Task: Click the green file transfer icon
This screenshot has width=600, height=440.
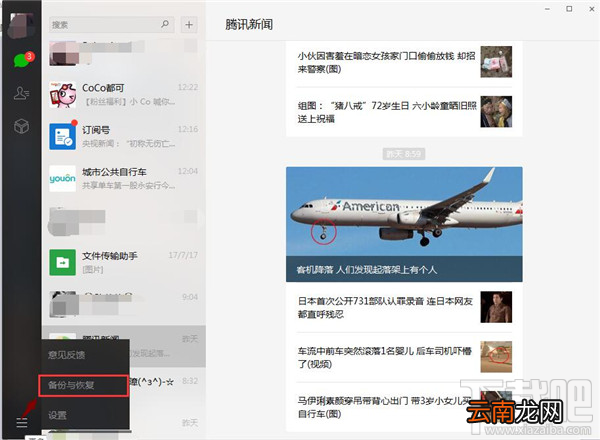Action: point(63,262)
